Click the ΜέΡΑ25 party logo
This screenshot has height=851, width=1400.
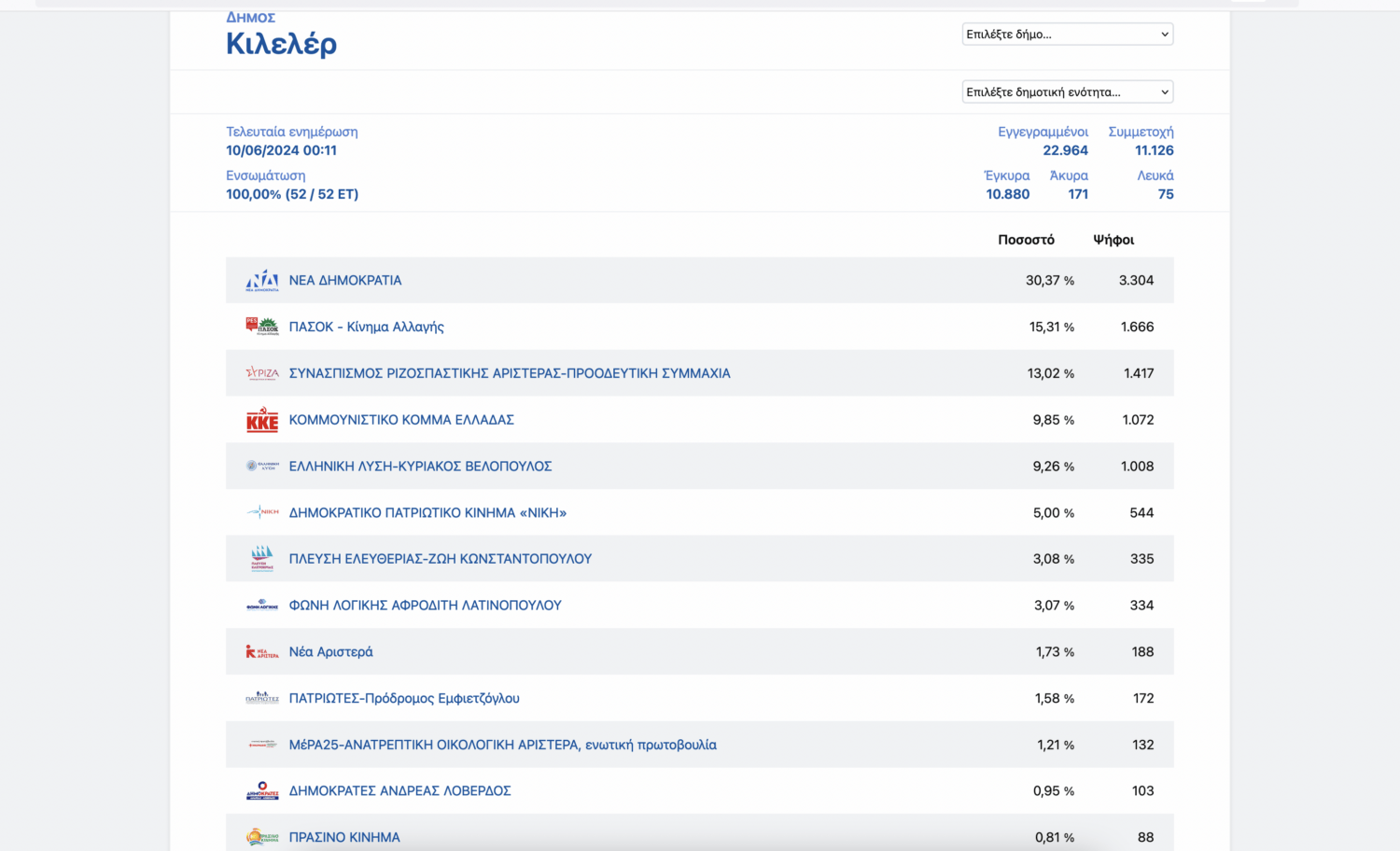coord(262,745)
